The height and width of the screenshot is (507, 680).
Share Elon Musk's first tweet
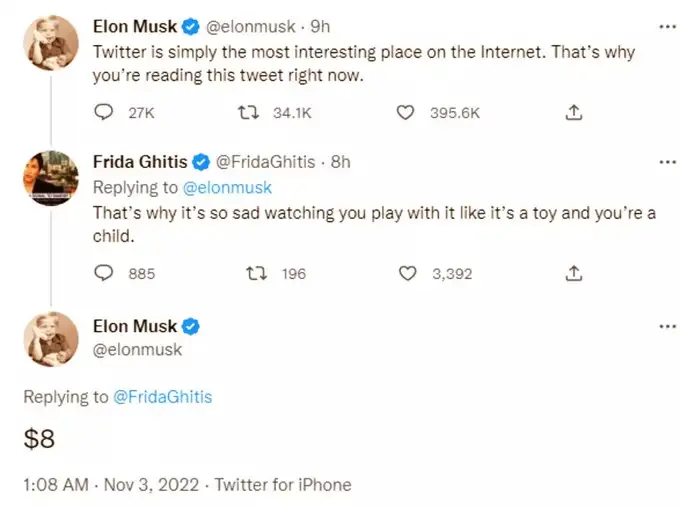(x=574, y=112)
